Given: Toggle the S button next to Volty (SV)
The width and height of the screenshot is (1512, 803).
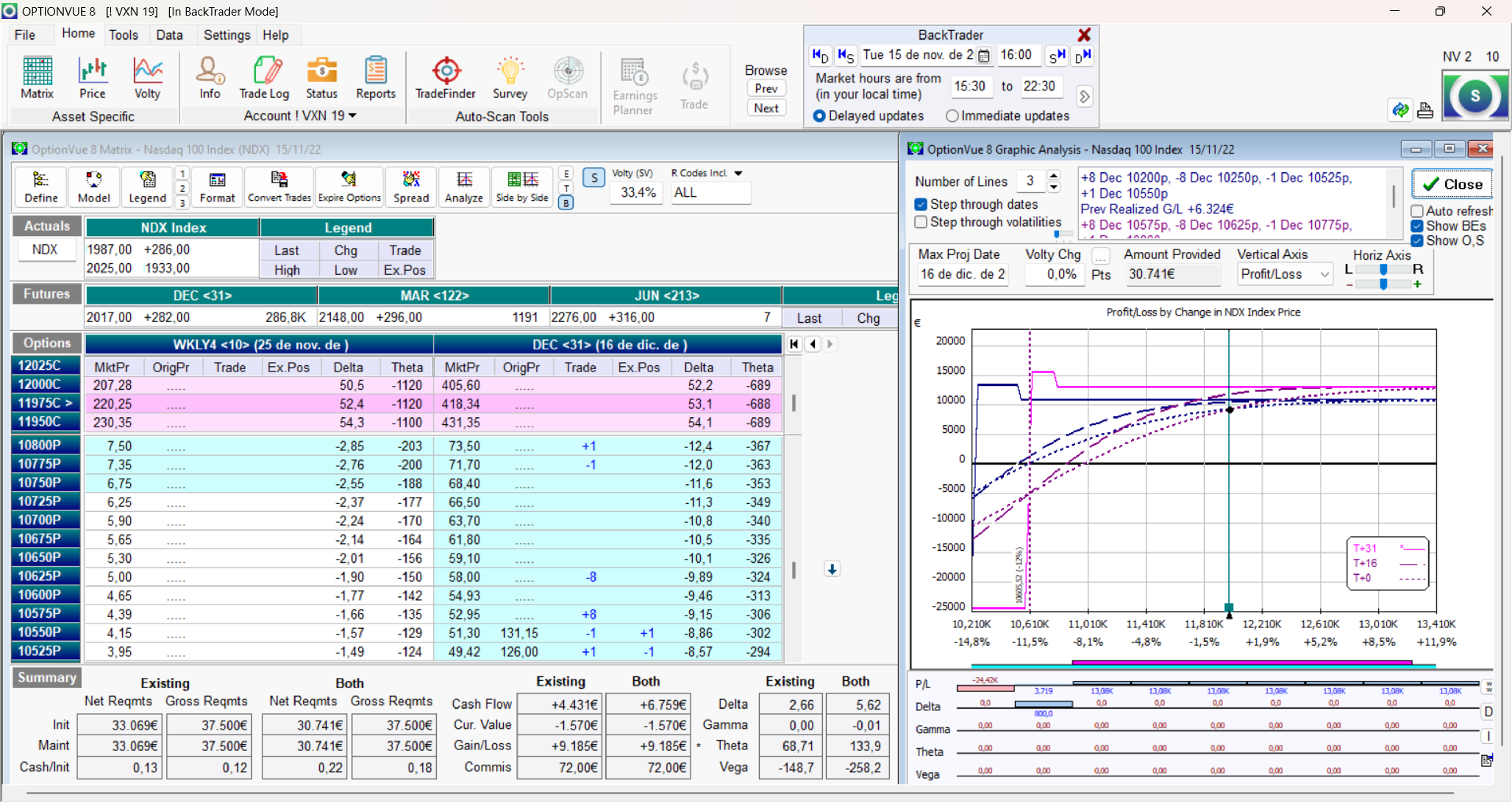Looking at the screenshot, I should point(594,178).
